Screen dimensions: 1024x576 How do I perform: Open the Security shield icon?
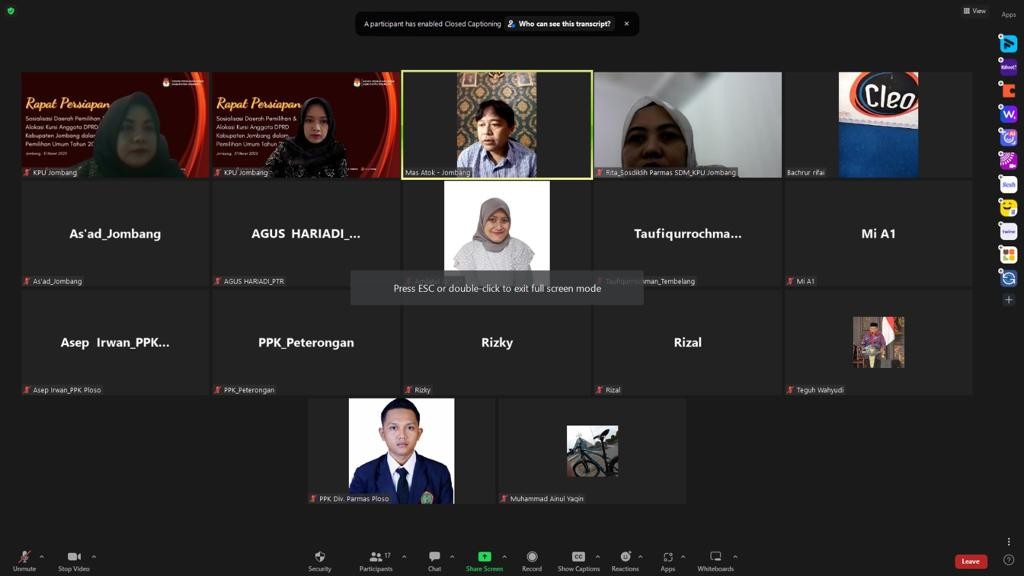(x=320, y=558)
